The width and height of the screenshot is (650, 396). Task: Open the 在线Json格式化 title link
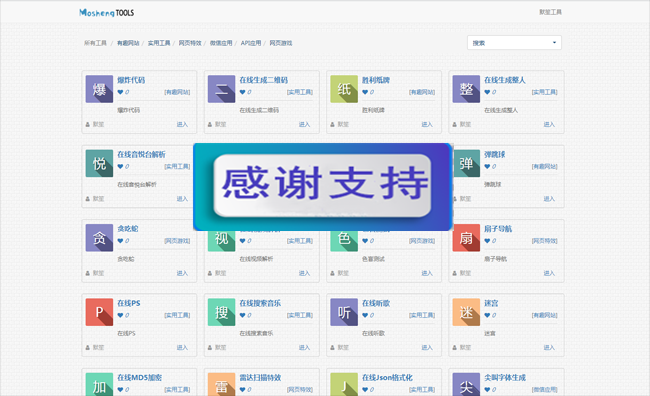[387, 377]
